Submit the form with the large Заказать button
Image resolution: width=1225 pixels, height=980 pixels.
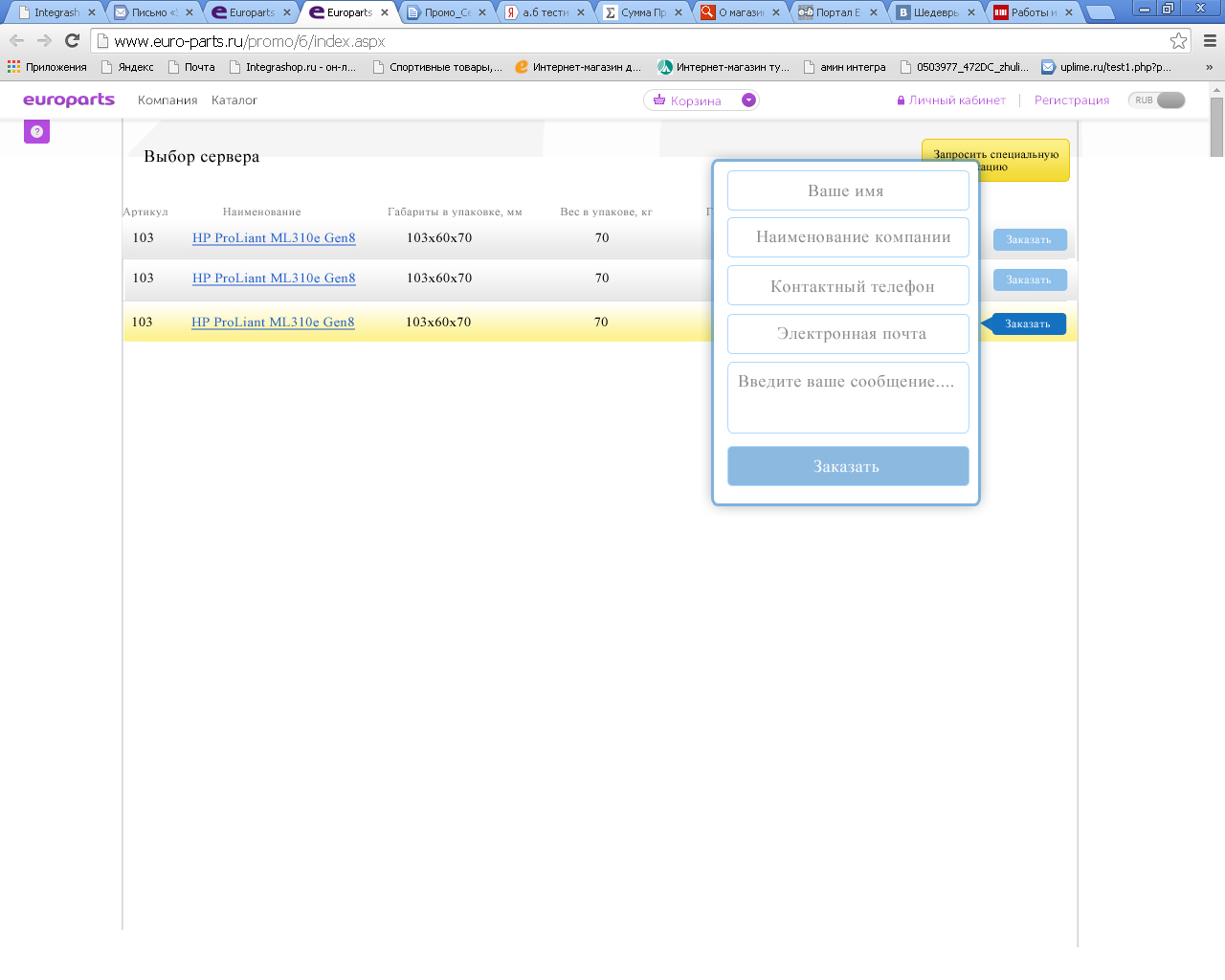848,466
